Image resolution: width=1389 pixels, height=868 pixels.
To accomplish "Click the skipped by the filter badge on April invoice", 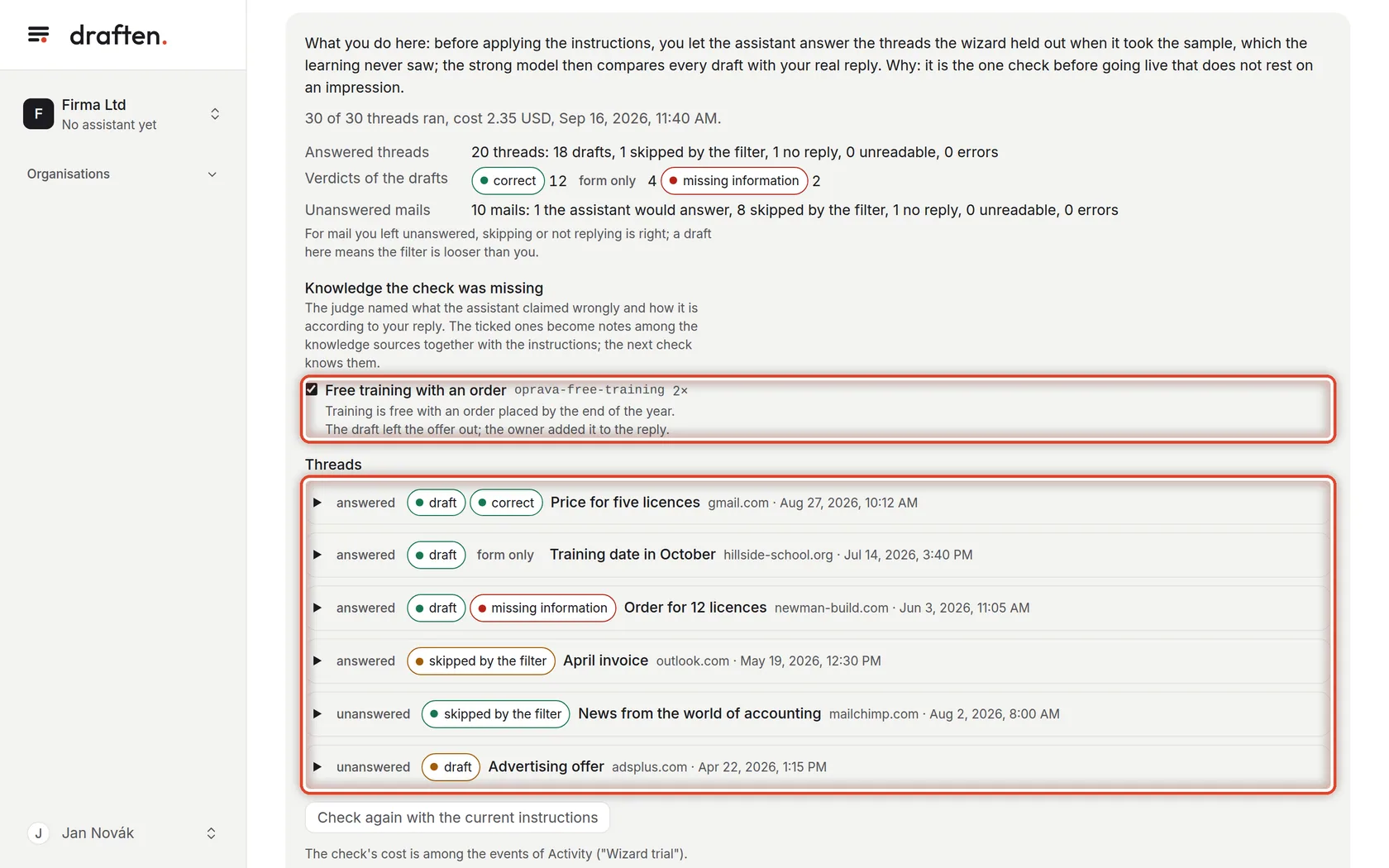I will point(481,661).
